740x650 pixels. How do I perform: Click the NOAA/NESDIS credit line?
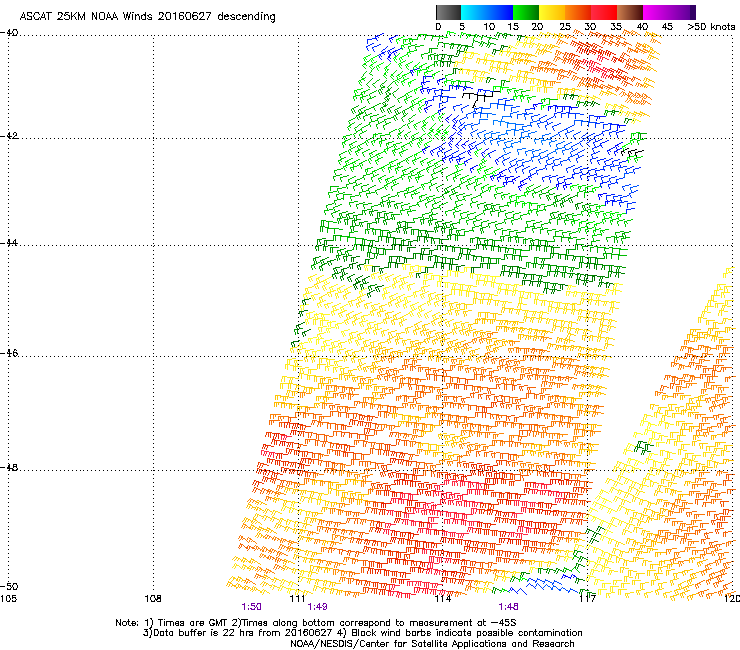[x=432, y=644]
